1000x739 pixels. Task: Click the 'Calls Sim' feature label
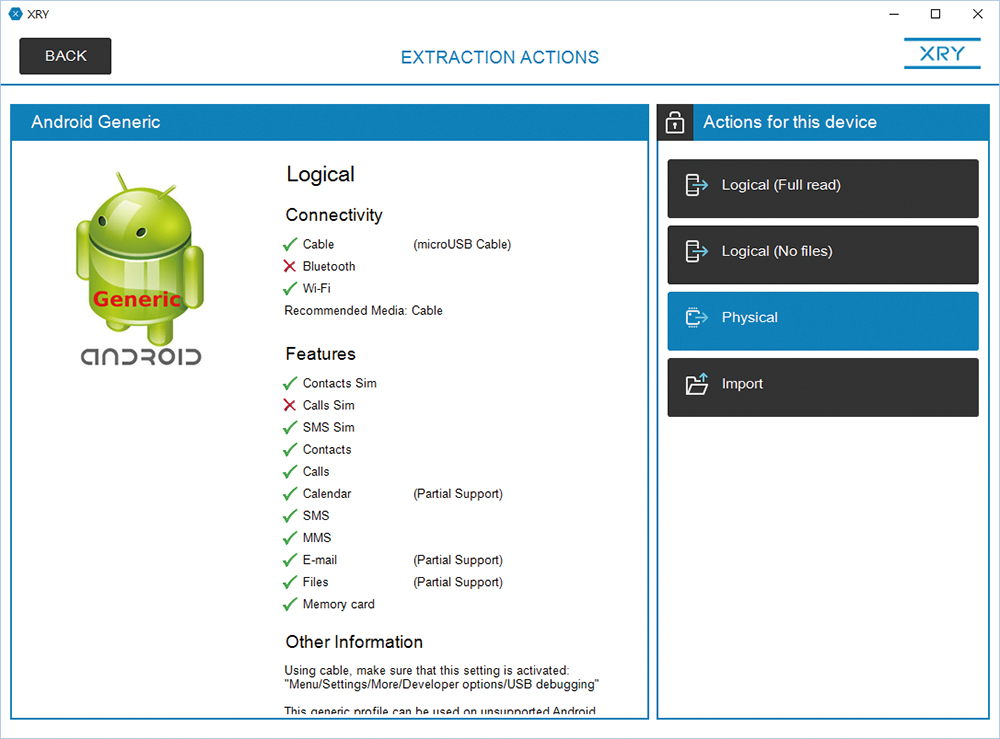328,406
